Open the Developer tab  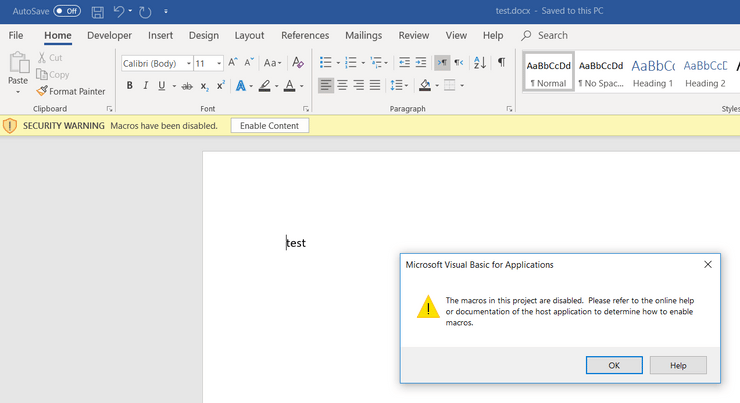109,35
